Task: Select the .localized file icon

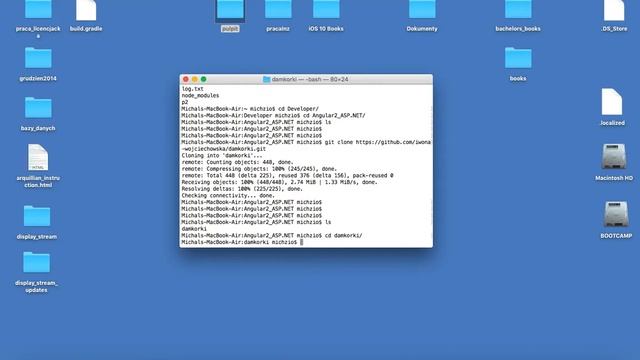Action: click(x=612, y=102)
